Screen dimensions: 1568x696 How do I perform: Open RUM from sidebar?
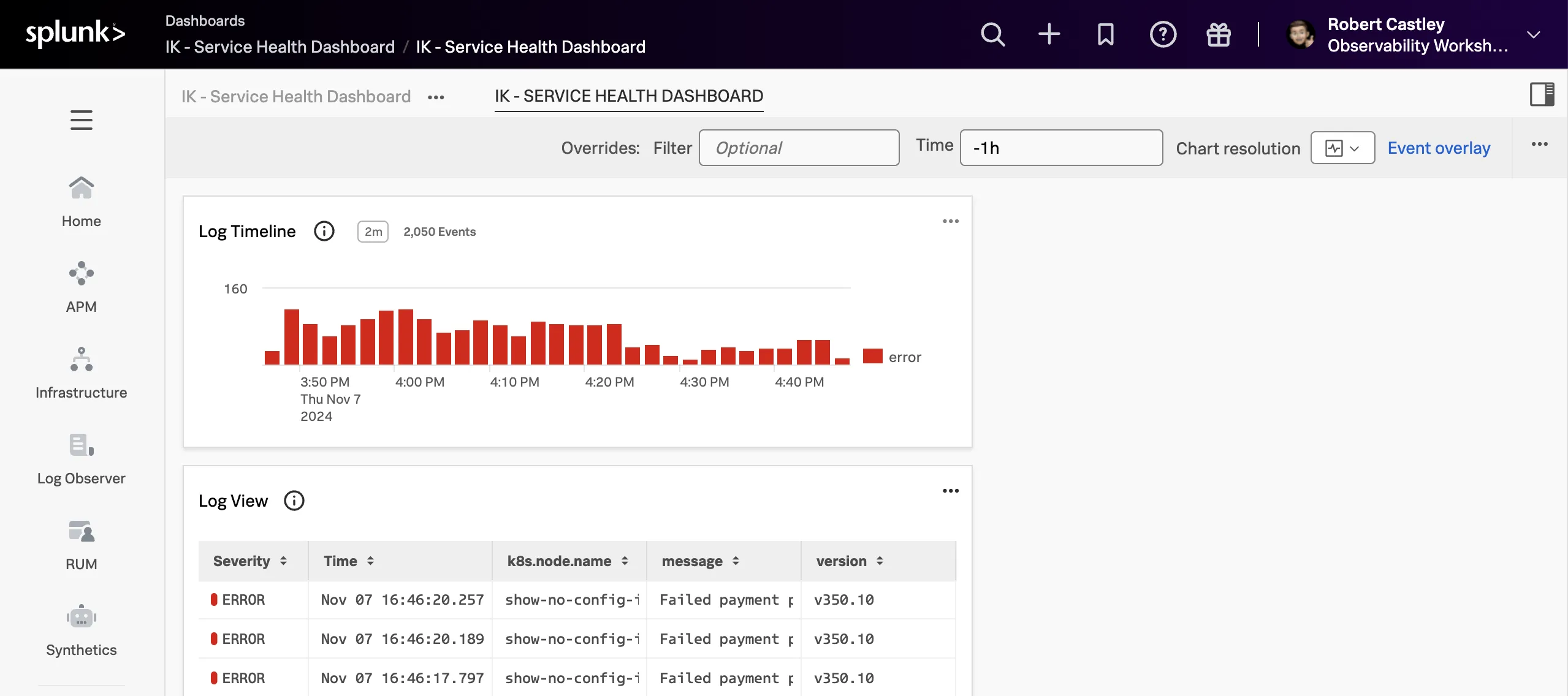coord(81,545)
